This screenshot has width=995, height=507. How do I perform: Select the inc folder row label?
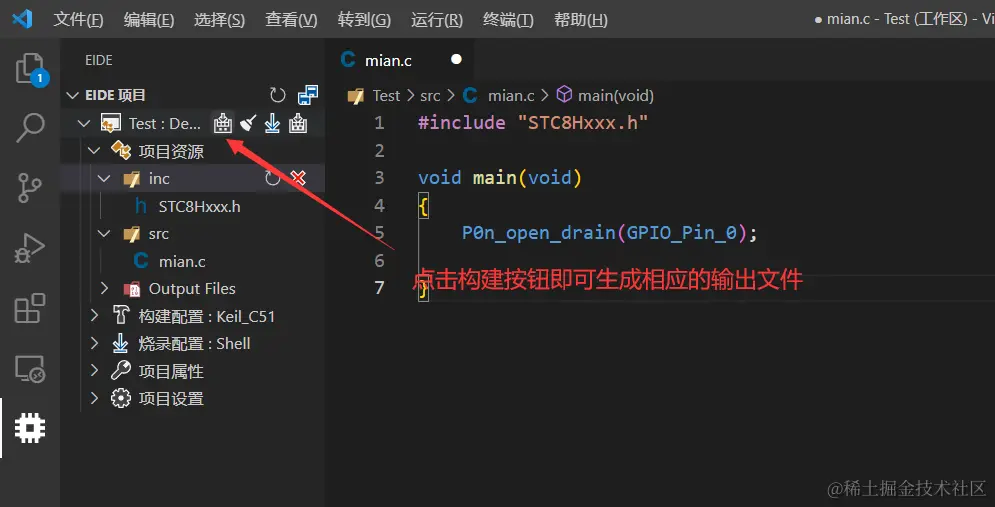pyautogui.click(x=159, y=179)
